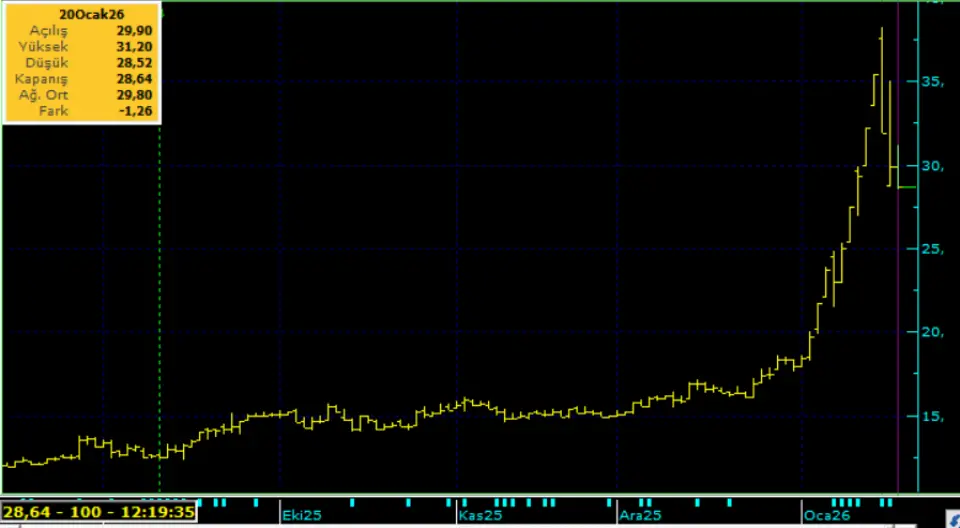Jump to the Eki25 label on time axis
Viewport: 960px width, 528px height.
click(x=300, y=515)
